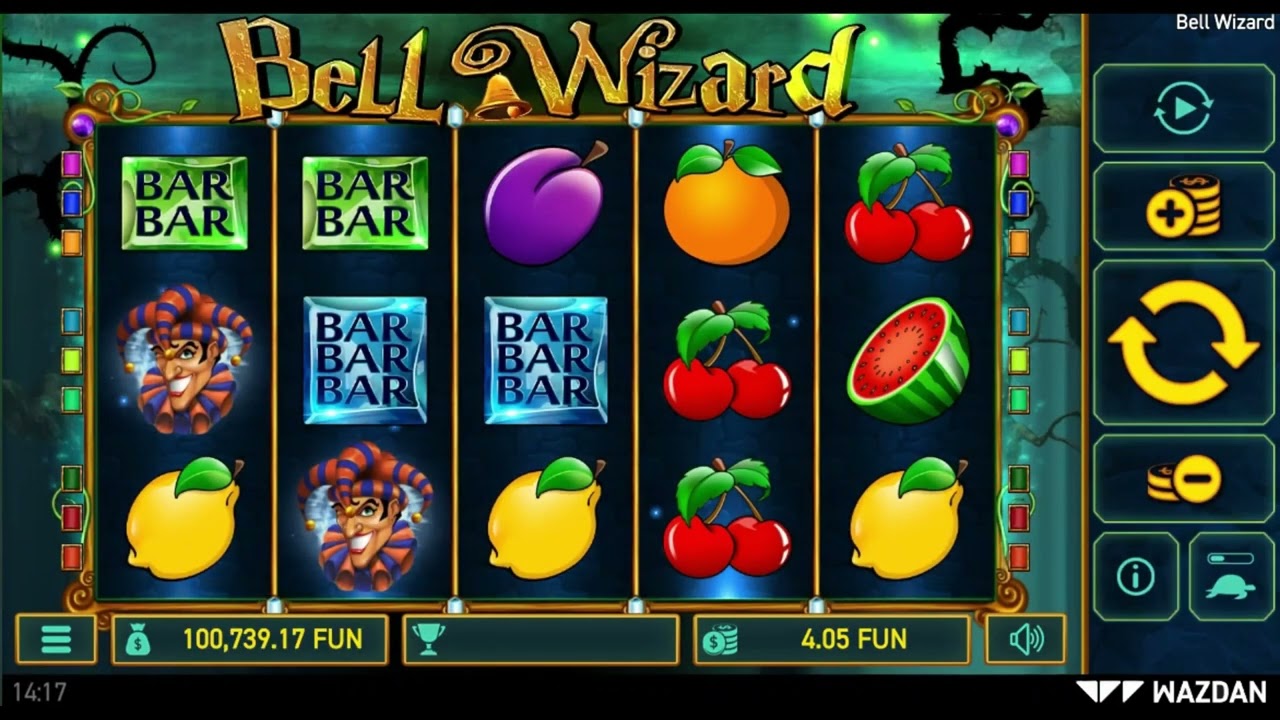Click the purple plum symbol
This screenshot has width=1280, height=720.
click(546, 204)
